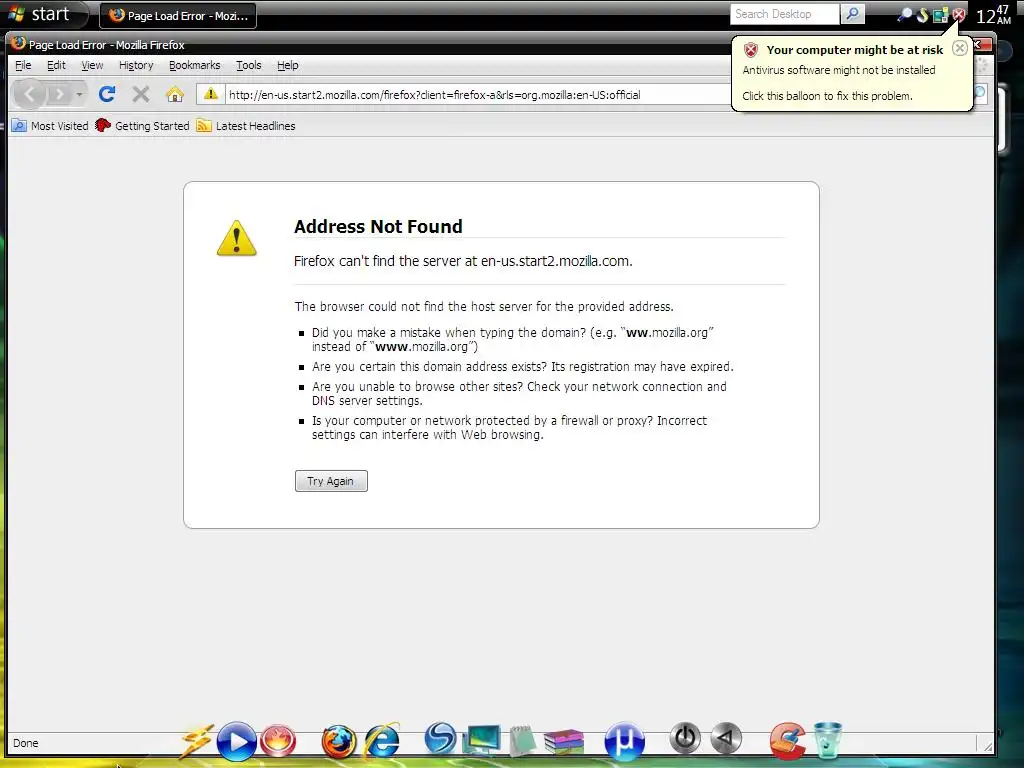Open the Getting Started bookmark
This screenshot has height=768, width=1024.
[142, 126]
